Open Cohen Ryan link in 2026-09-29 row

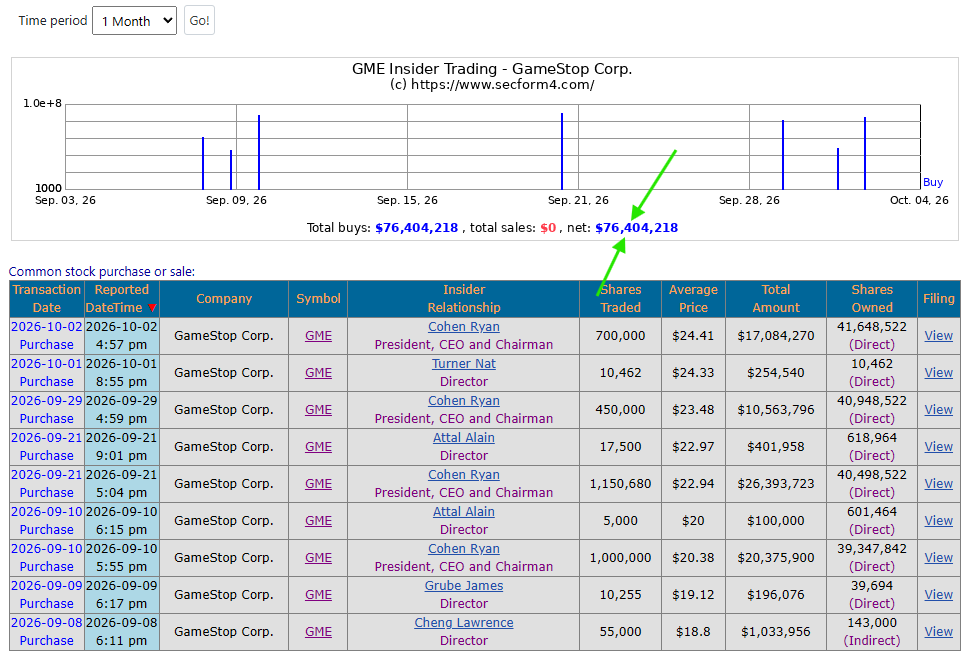tap(463, 401)
